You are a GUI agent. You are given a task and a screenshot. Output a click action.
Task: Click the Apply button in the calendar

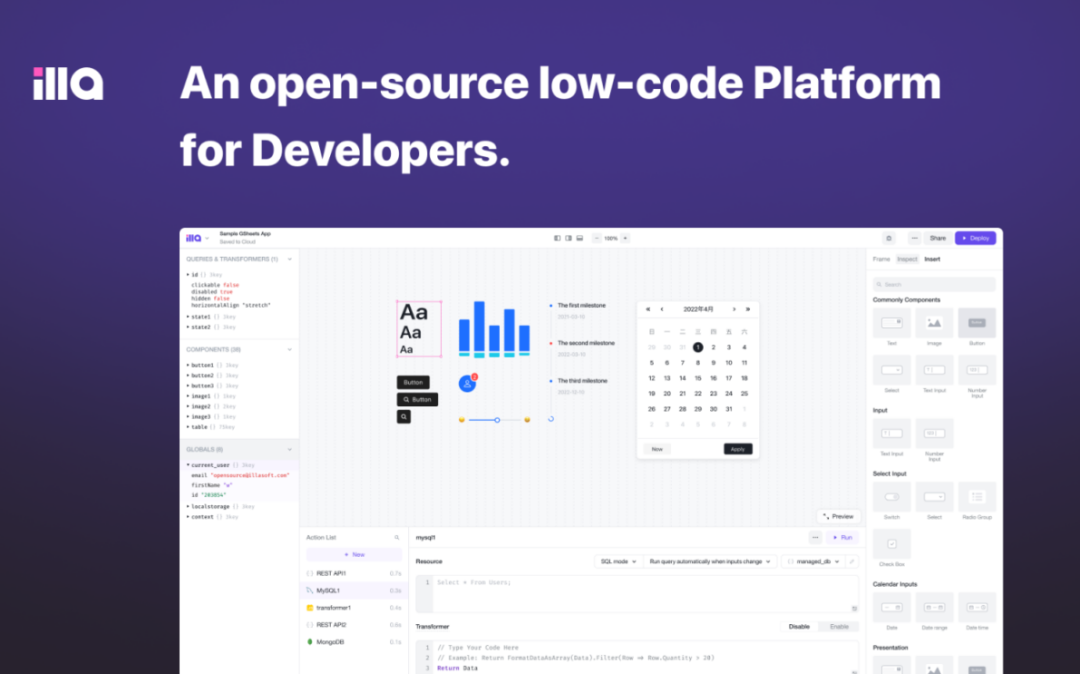click(x=737, y=449)
